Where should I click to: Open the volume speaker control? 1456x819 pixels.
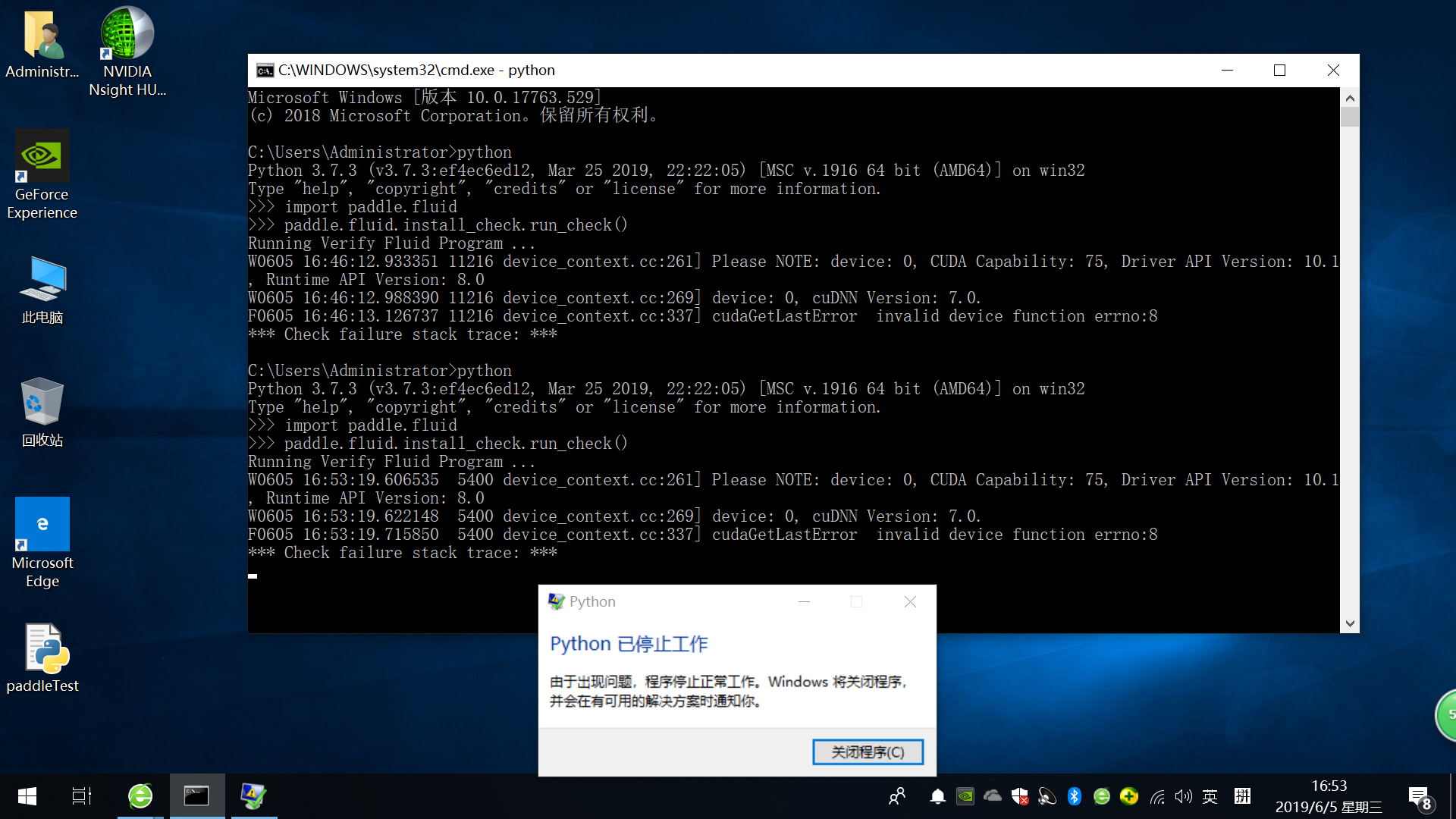click(x=1183, y=796)
